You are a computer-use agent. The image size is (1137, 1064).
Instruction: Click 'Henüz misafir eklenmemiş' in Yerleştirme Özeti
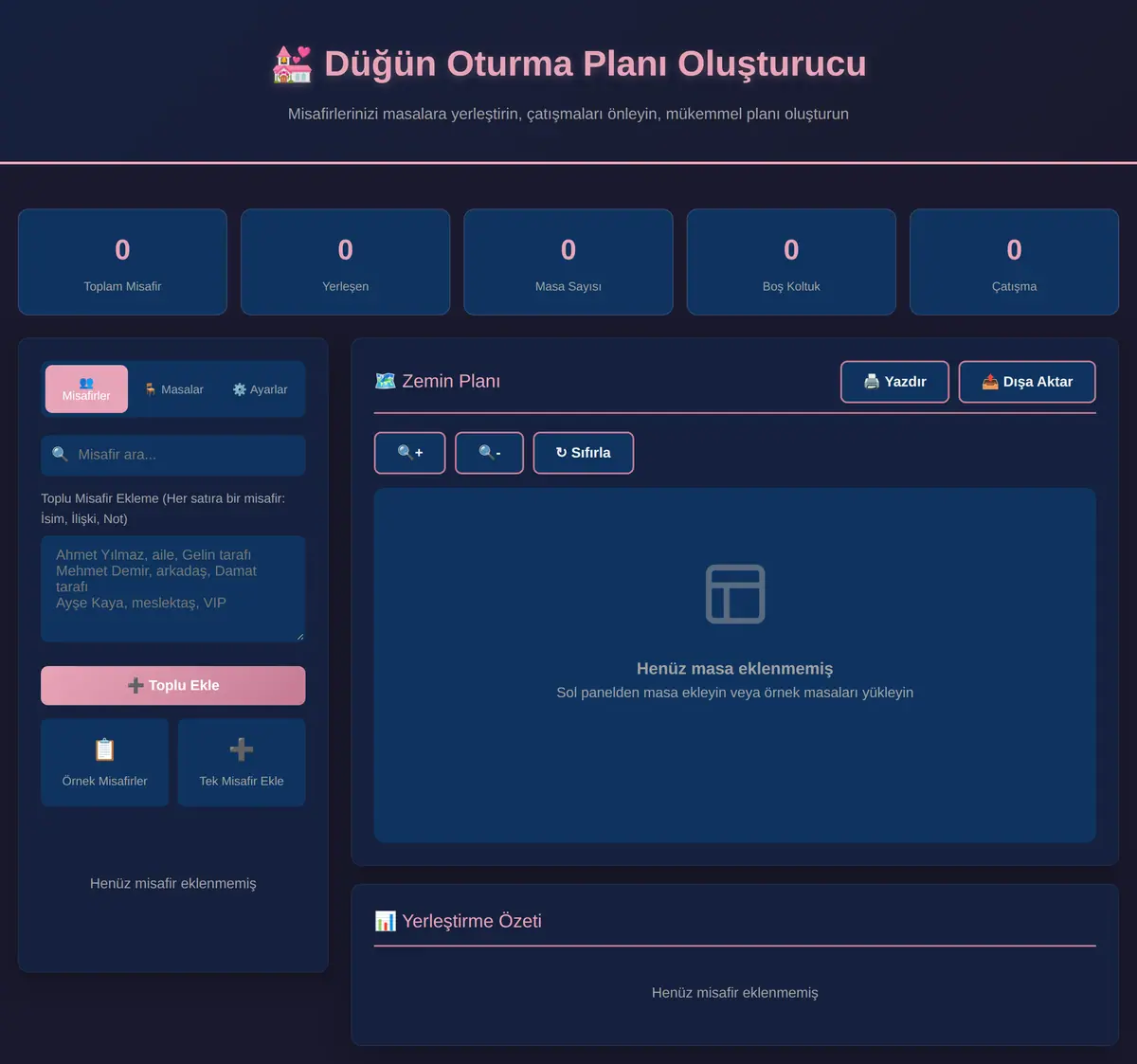(735, 993)
